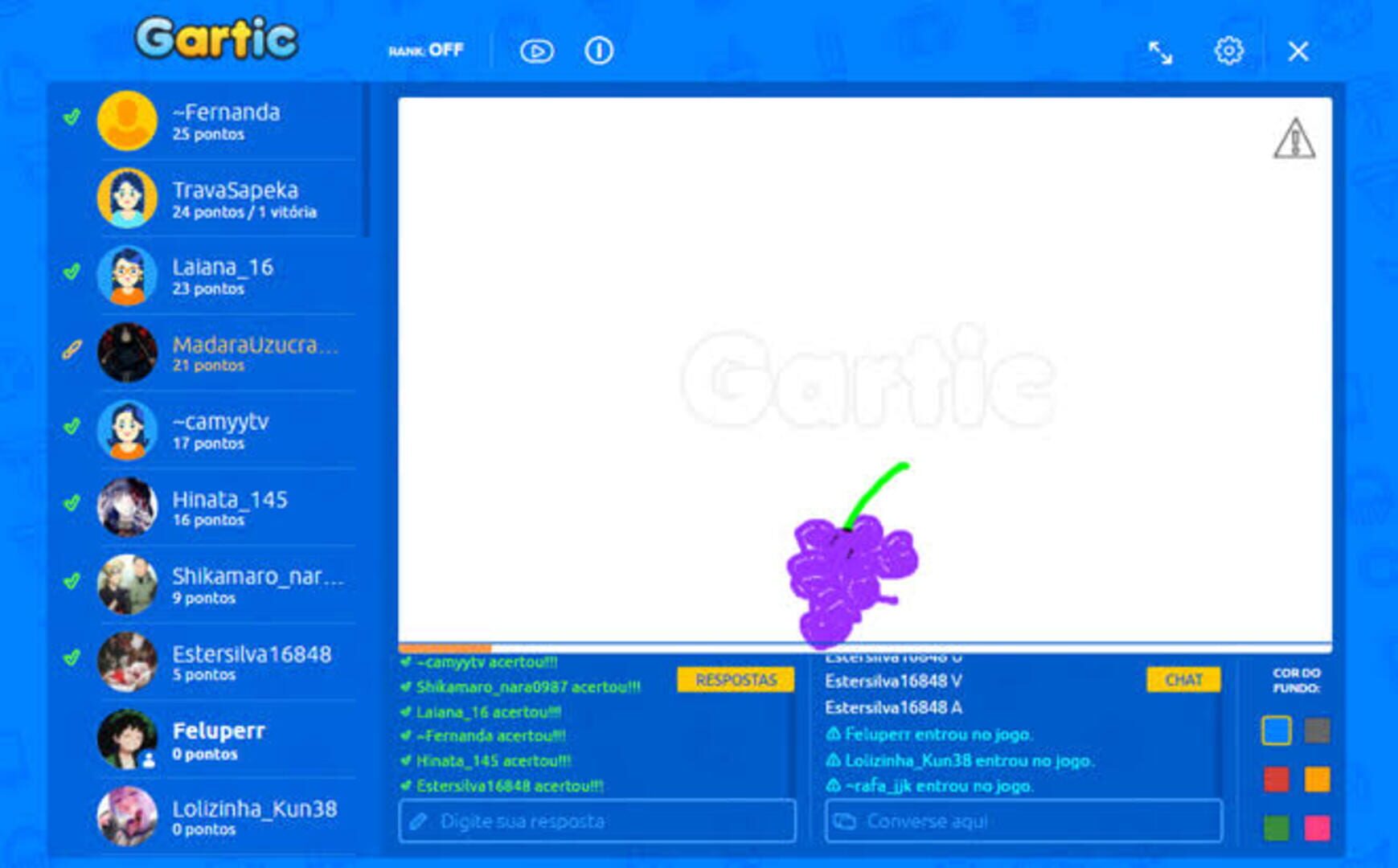
Task: Open the settings gear icon
Action: coord(1228,51)
